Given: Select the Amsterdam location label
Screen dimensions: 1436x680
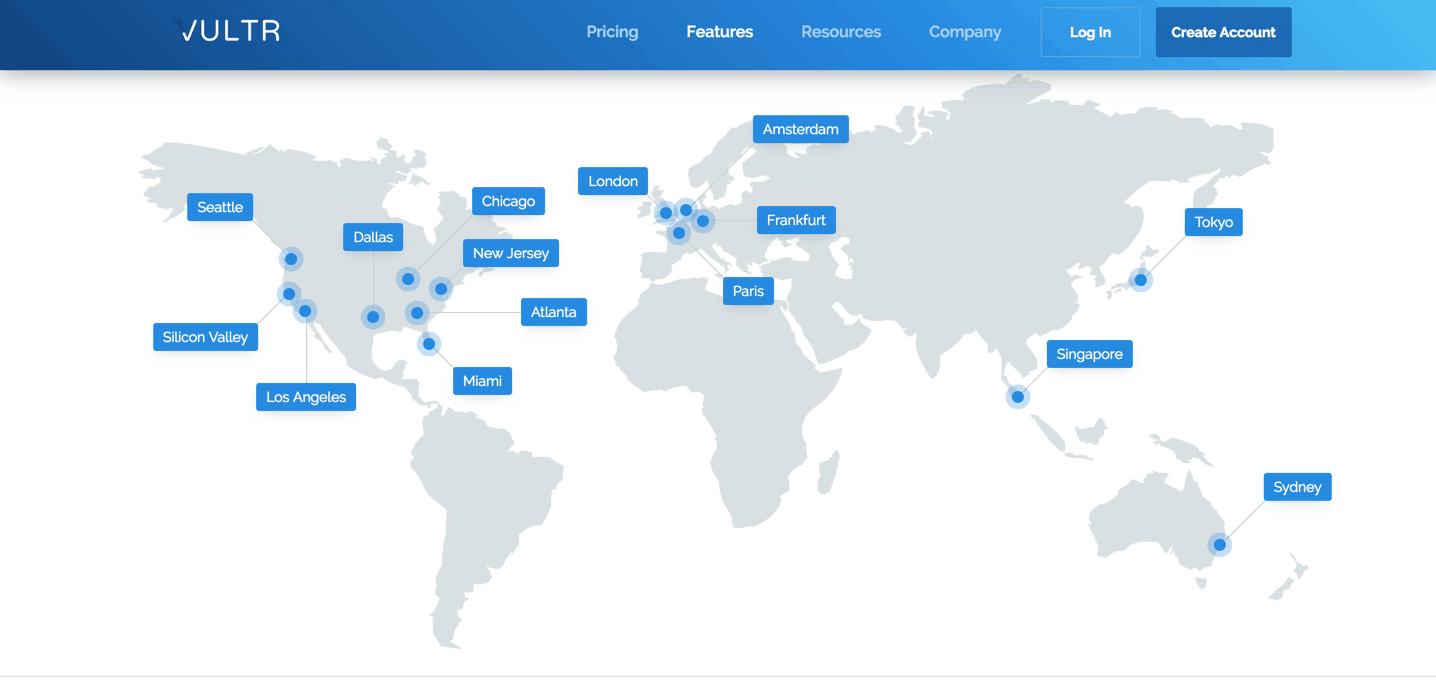Looking at the screenshot, I should click(x=801, y=129).
